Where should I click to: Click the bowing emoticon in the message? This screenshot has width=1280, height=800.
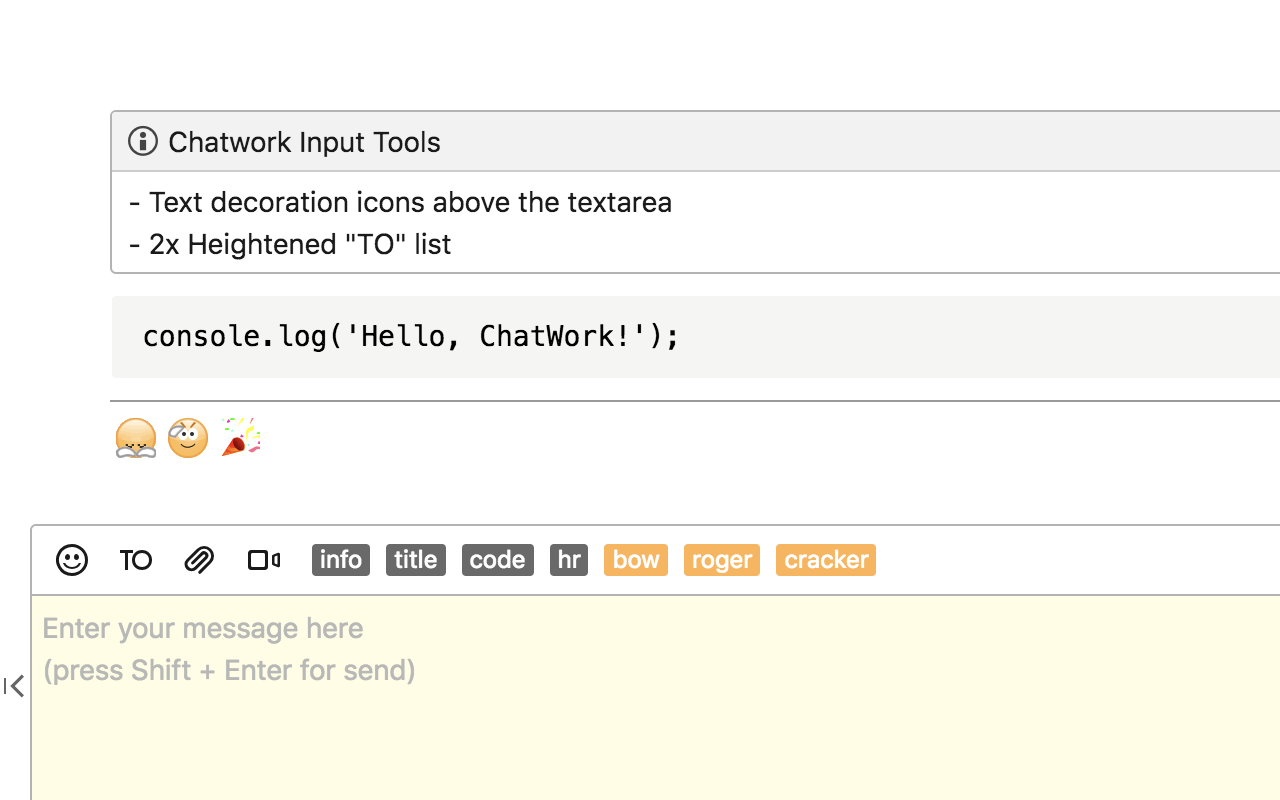pos(136,438)
